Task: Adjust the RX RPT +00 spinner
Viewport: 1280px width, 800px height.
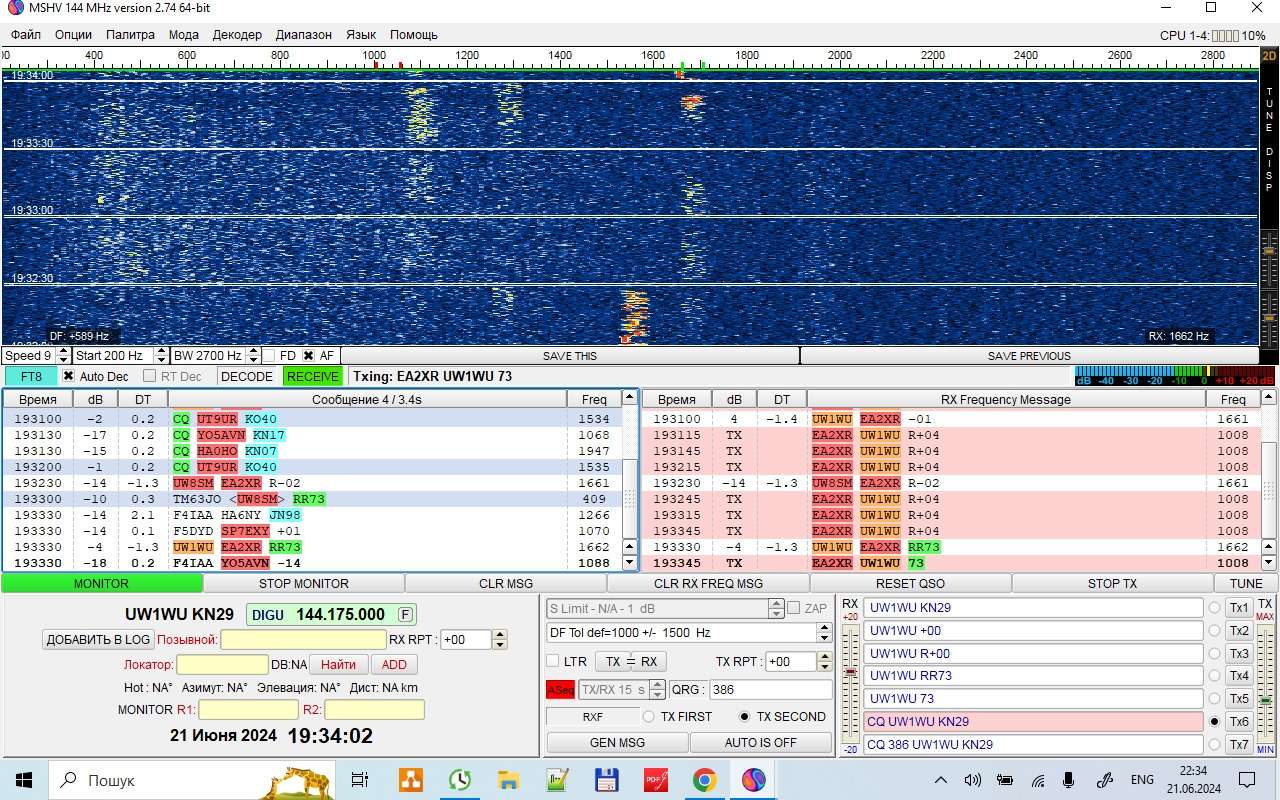Action: pyautogui.click(x=500, y=640)
